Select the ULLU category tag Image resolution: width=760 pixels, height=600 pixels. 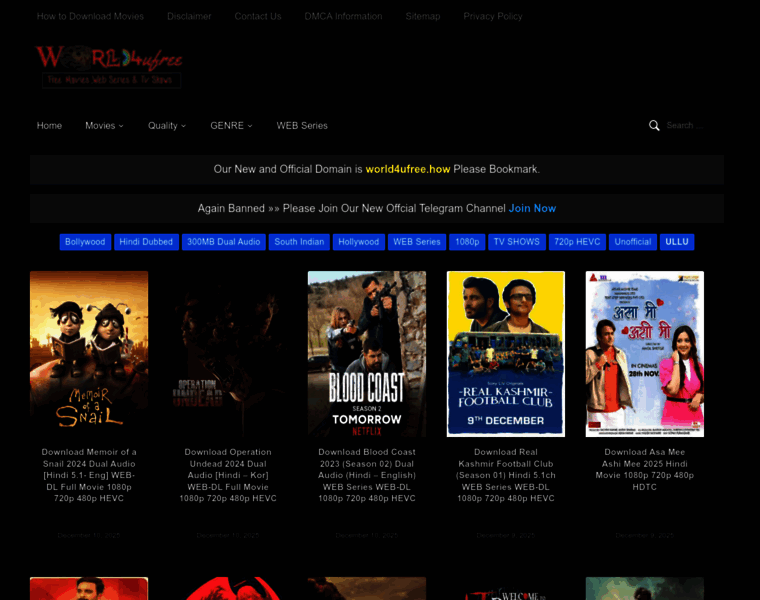coord(677,242)
